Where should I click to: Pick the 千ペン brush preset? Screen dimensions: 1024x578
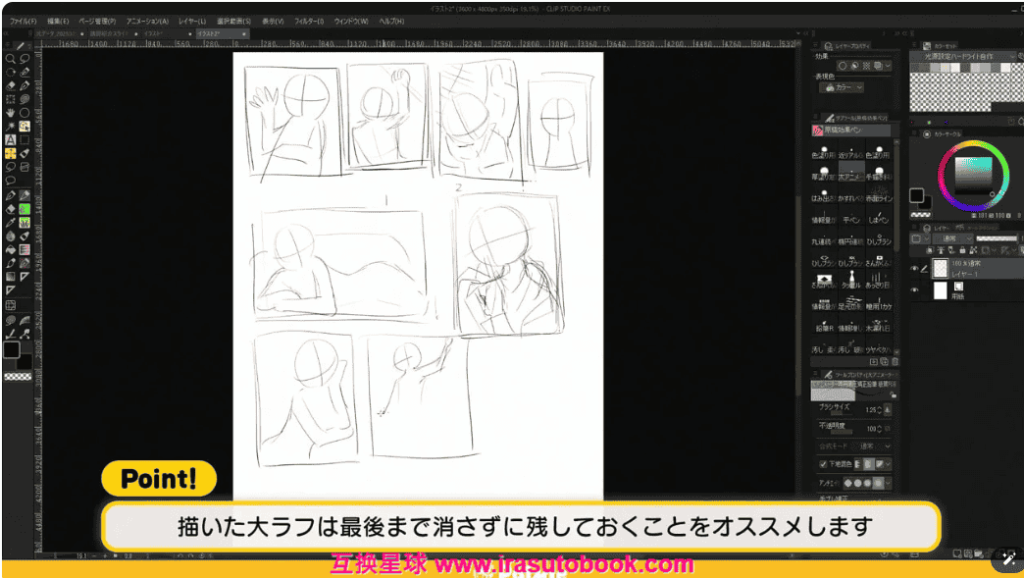(x=851, y=219)
